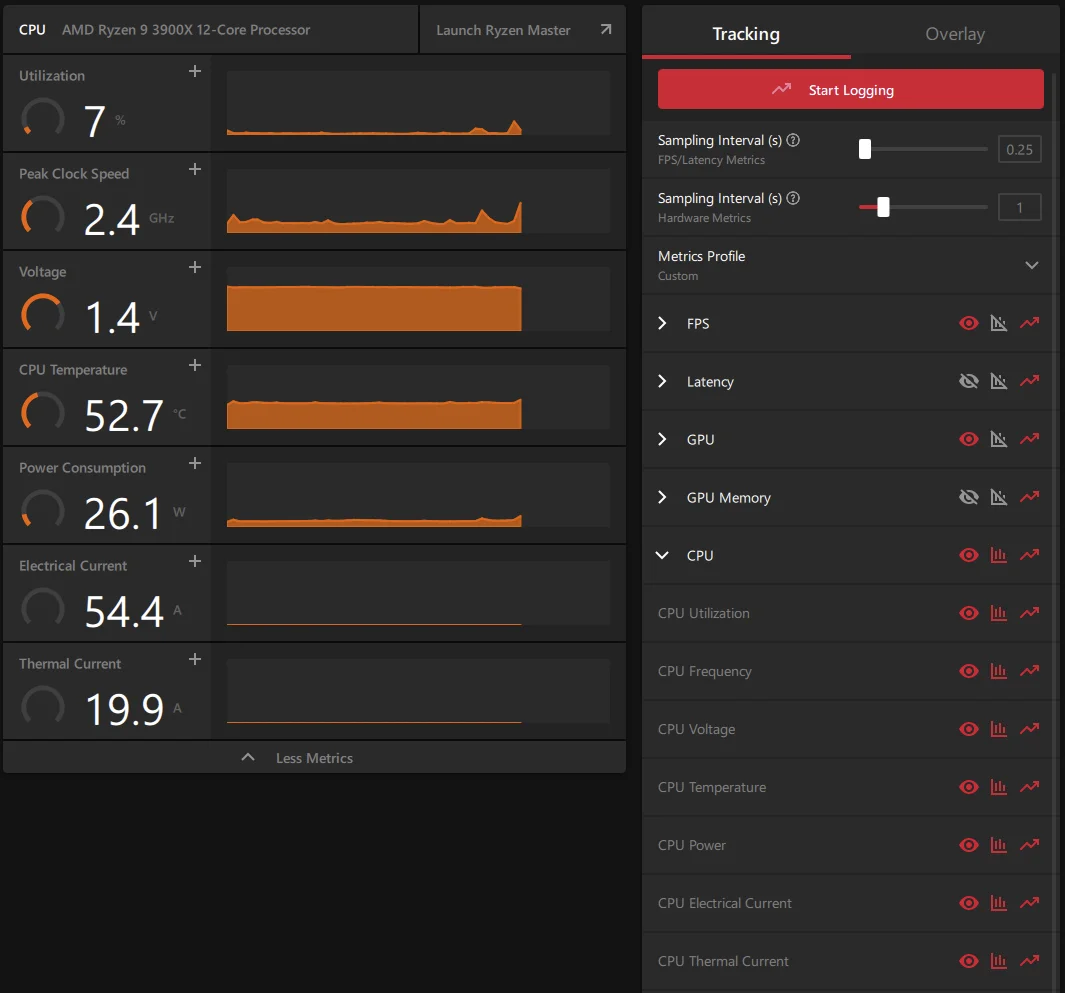Click the plus icon for Thermal Current
The image size is (1065, 993).
[195, 660]
